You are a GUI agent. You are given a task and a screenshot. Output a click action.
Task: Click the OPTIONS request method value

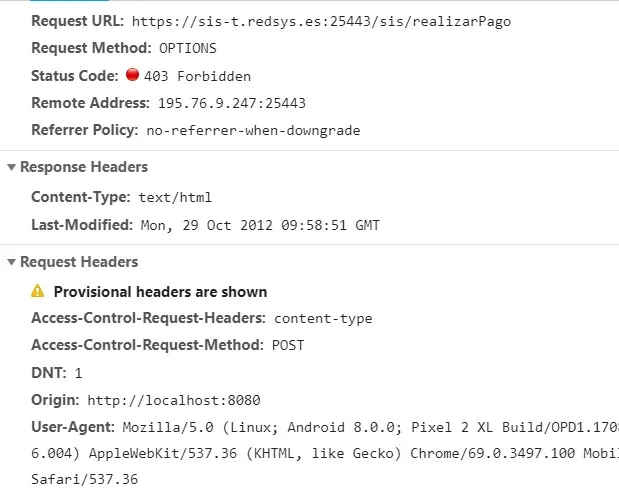[x=188, y=48]
